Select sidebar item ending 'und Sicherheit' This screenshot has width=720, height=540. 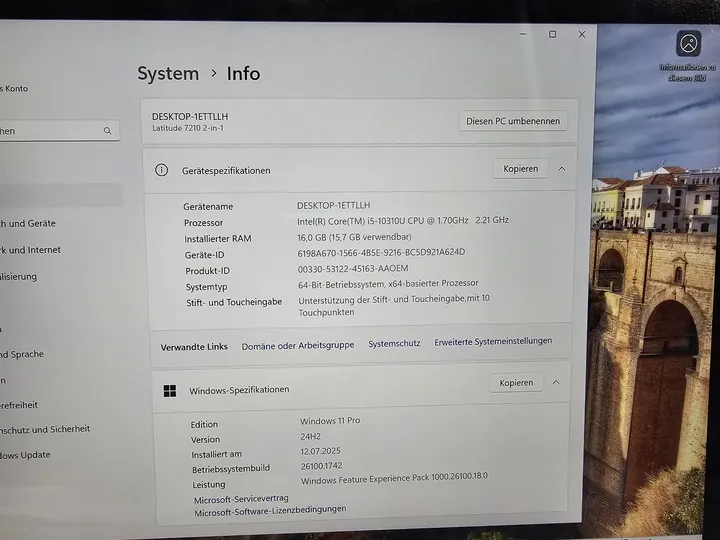click(45, 429)
